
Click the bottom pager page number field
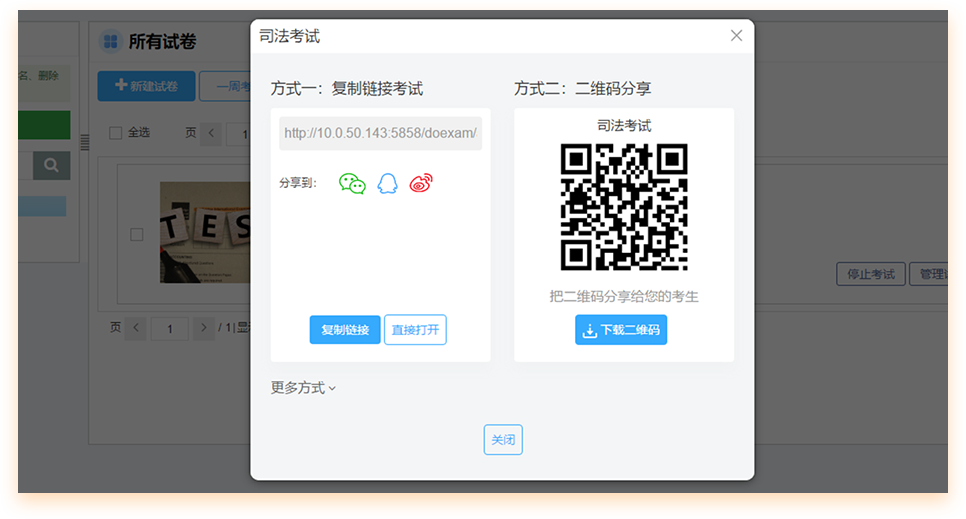pyautogui.click(x=169, y=329)
